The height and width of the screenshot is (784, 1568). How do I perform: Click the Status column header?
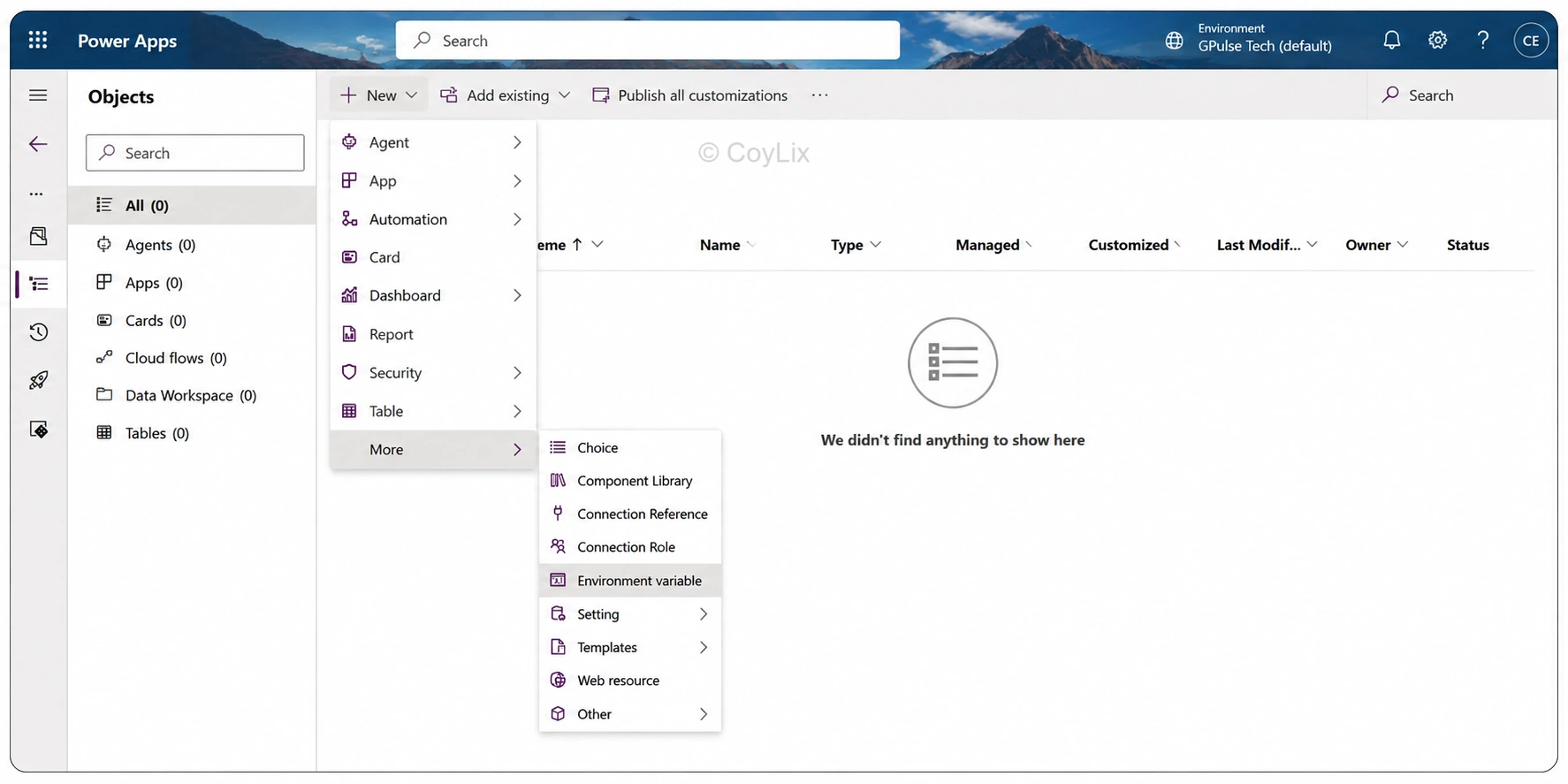tap(1467, 245)
